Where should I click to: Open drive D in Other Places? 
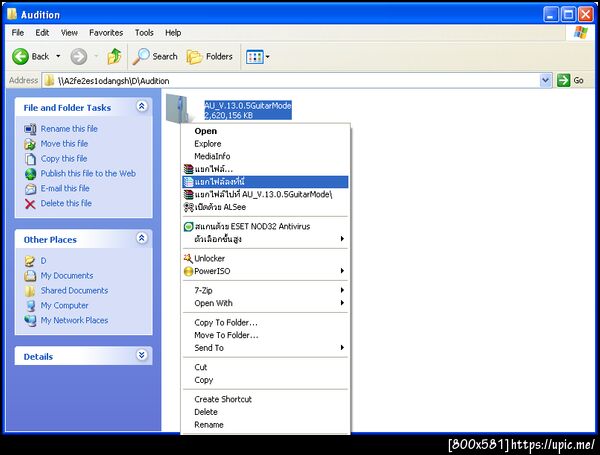pos(43,261)
